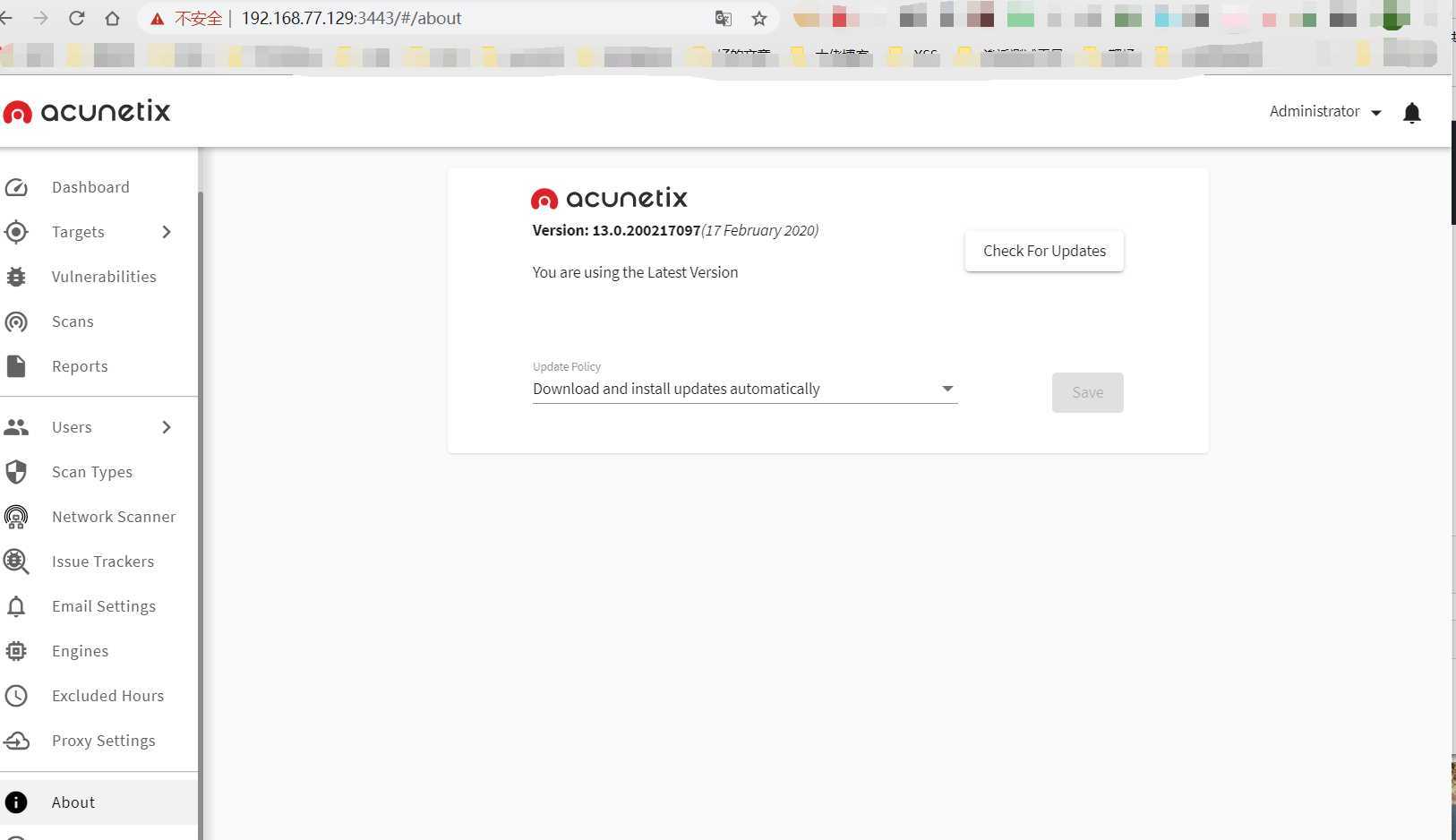The width and height of the screenshot is (1456, 840).
Task: Expand the Targets submenu chevron
Action: (x=167, y=232)
